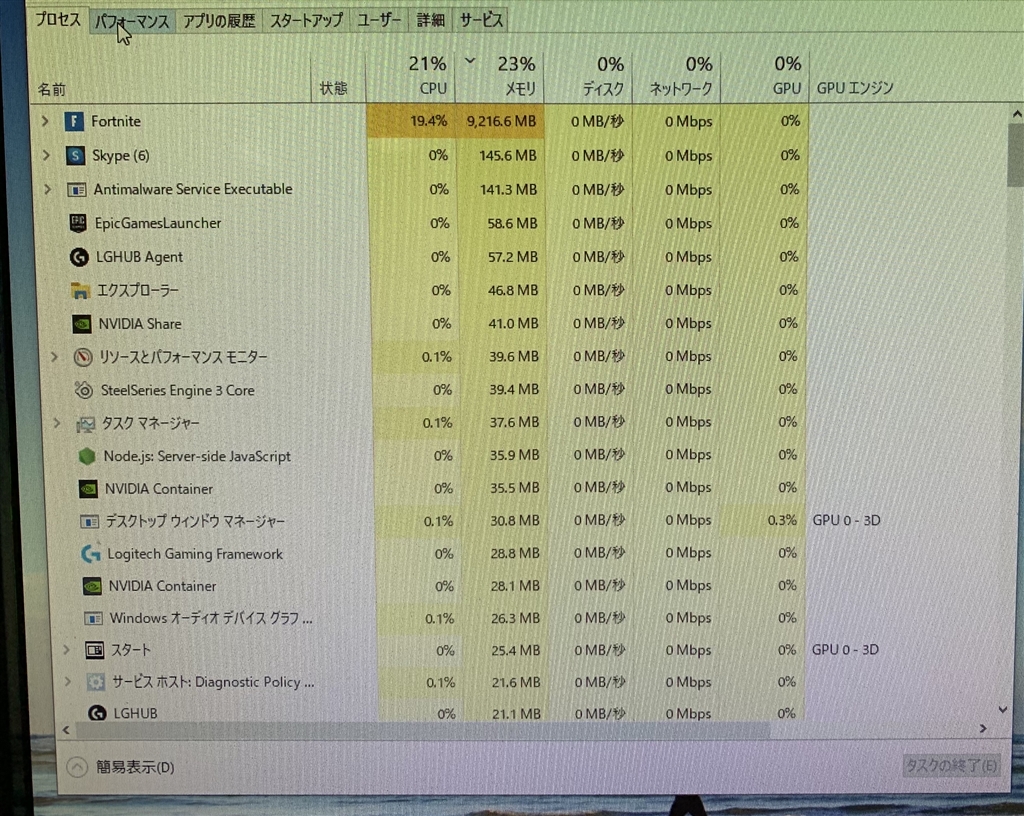Open the サービス tab
Image resolution: width=1024 pixels, height=816 pixels.
pyautogui.click(x=481, y=20)
